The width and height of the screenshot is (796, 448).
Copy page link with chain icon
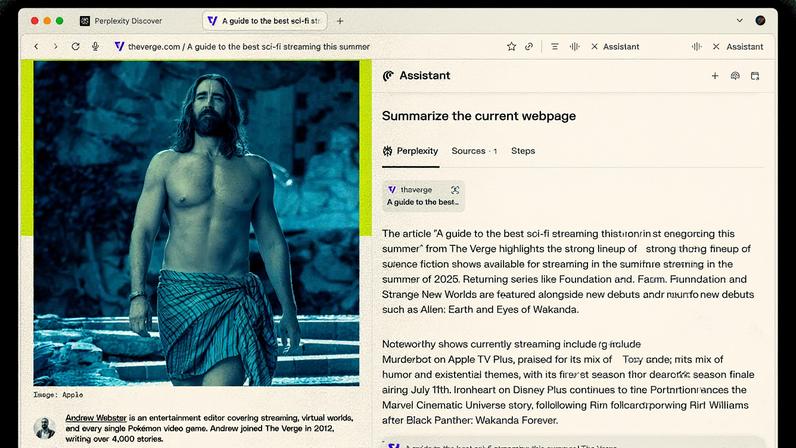[x=529, y=46]
